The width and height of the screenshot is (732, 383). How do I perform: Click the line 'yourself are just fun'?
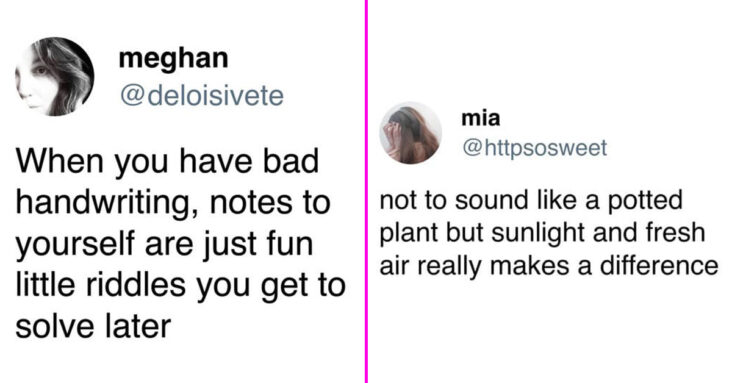[x=164, y=245]
